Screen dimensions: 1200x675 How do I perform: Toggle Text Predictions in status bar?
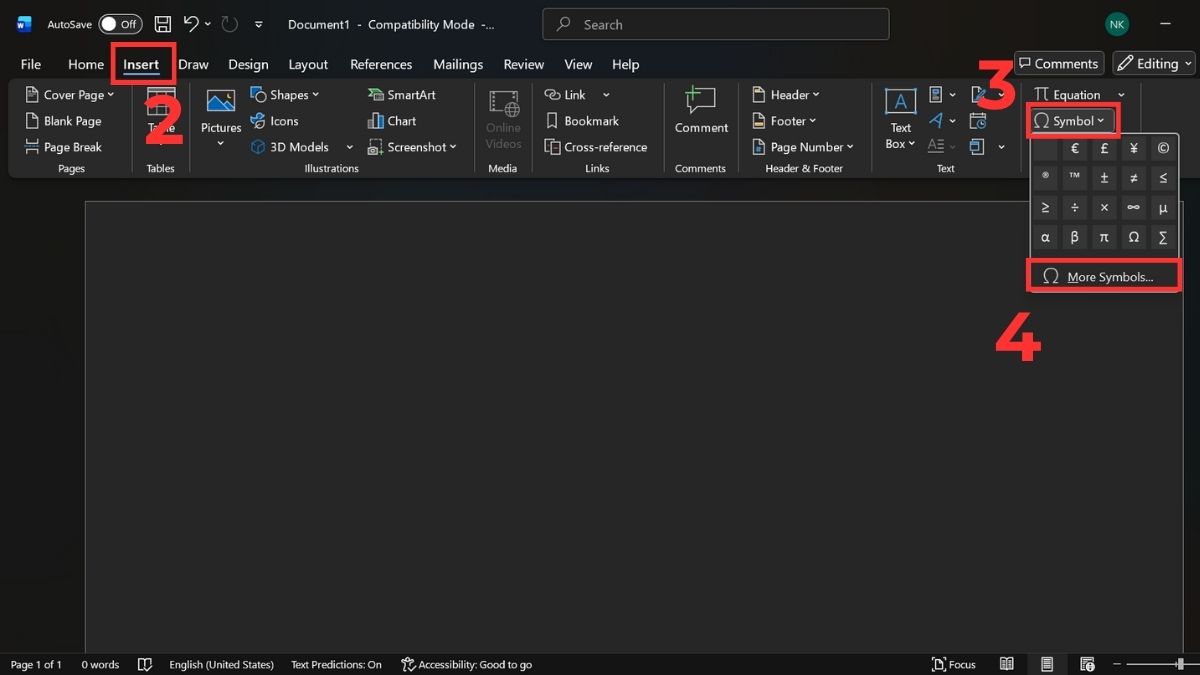point(336,664)
